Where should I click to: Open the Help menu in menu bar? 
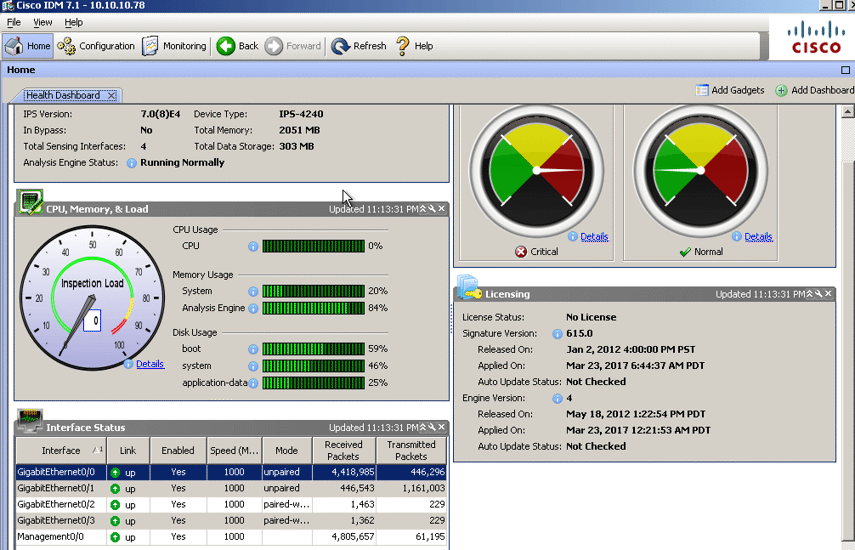pyautogui.click(x=73, y=22)
